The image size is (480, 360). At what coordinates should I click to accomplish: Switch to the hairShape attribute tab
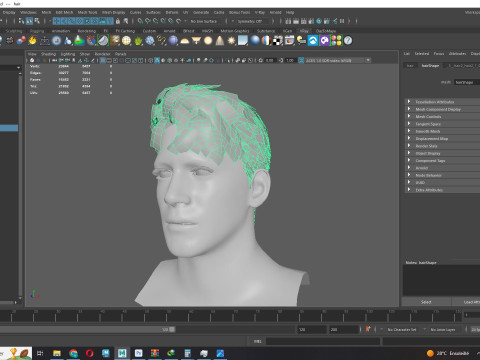click(430, 66)
